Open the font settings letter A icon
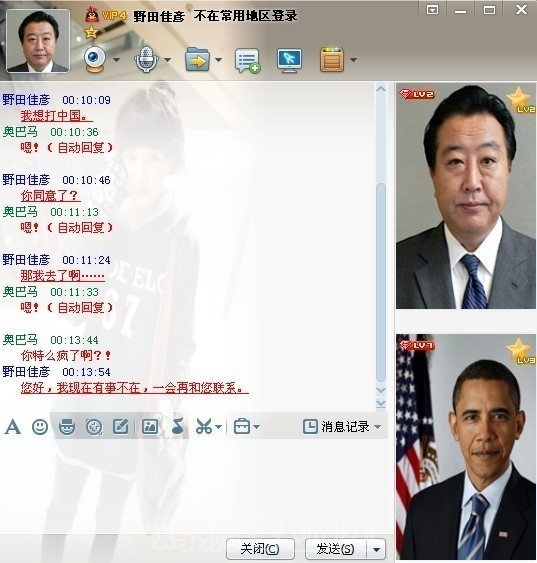 pyautogui.click(x=13, y=427)
